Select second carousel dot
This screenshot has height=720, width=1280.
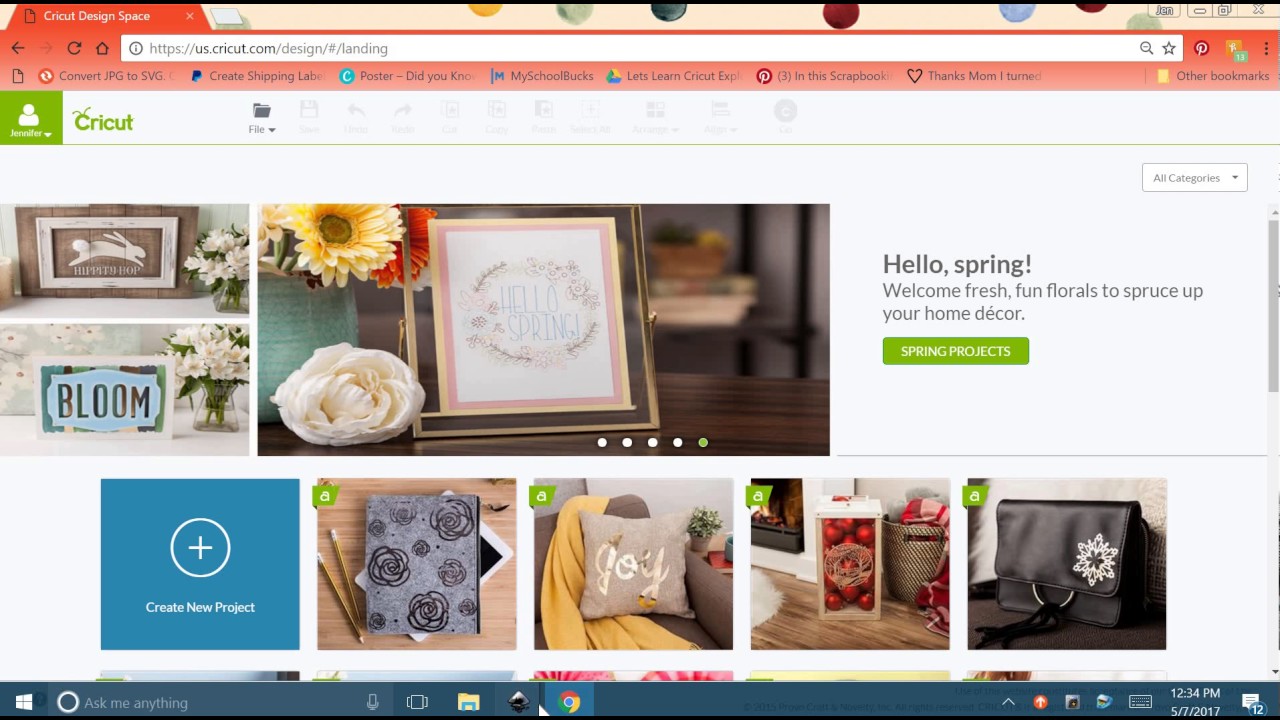(627, 442)
